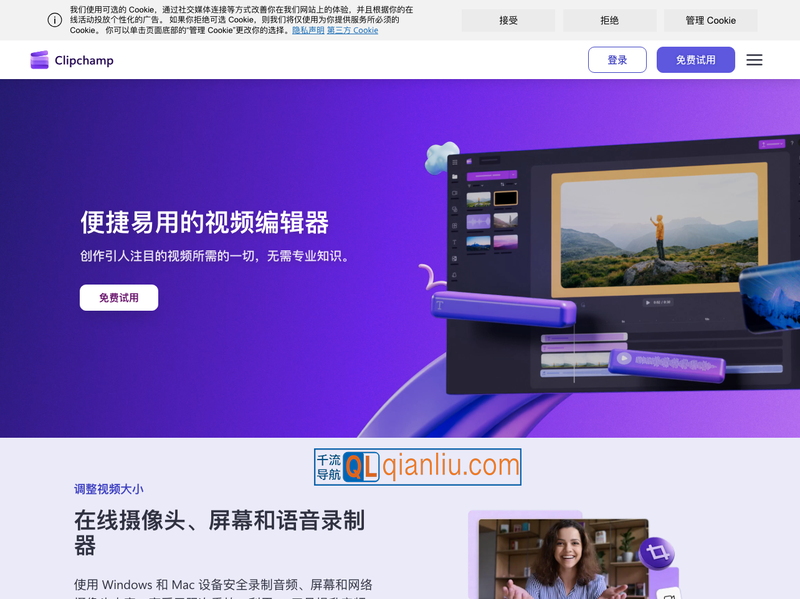
Task: Open the sort dropdown in the media panel
Action: coord(509,184)
